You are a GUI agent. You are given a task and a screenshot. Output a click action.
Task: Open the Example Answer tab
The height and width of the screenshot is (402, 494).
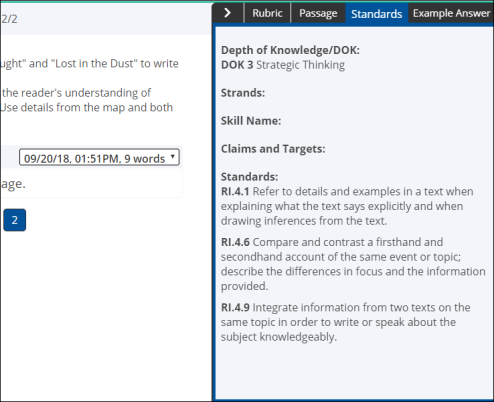[451, 13]
